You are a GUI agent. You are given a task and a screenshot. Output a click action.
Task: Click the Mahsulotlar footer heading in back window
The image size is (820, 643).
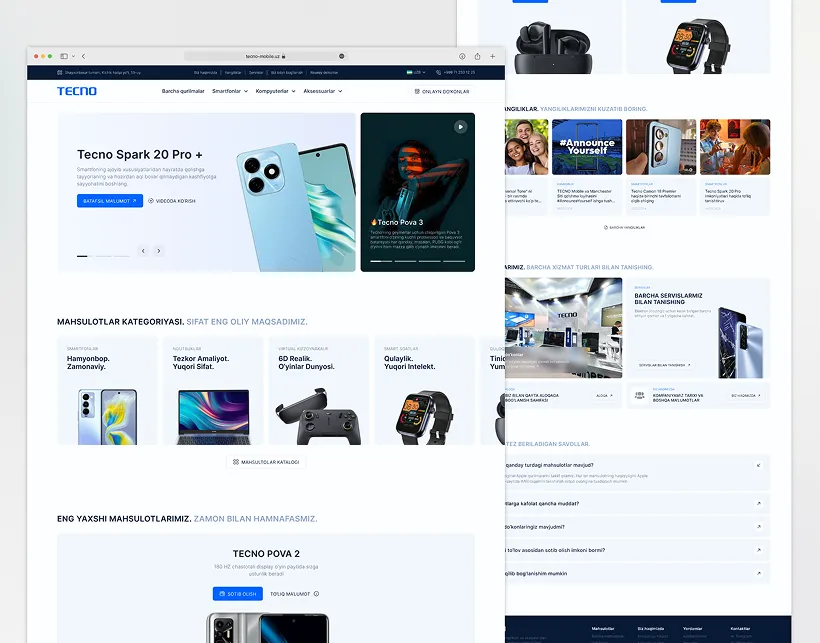602,628
